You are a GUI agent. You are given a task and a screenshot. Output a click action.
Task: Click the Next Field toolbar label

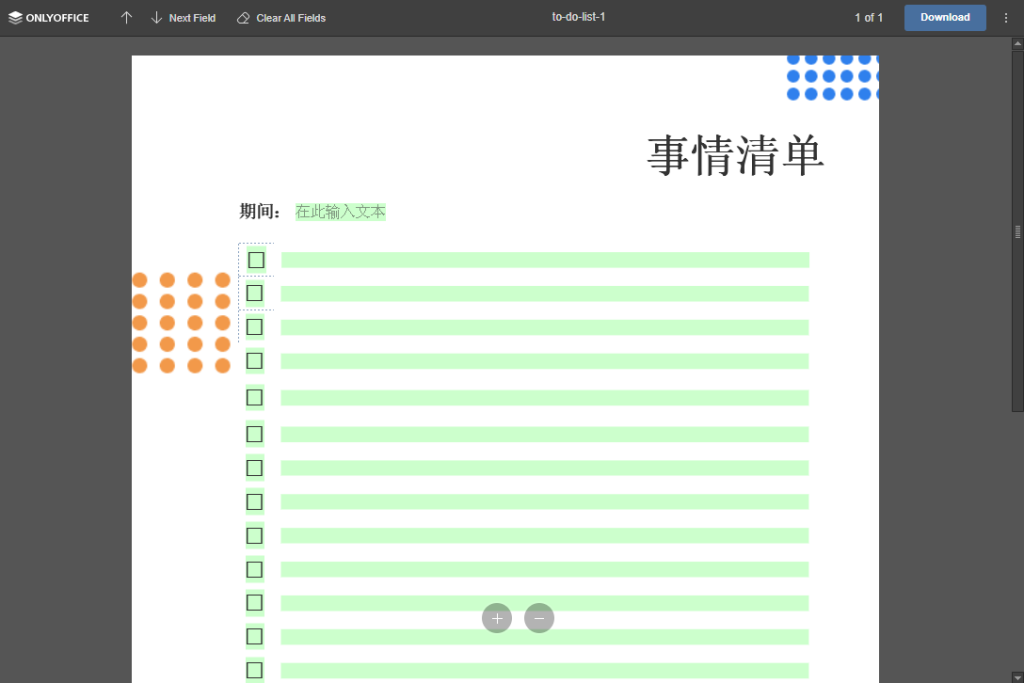[193, 17]
